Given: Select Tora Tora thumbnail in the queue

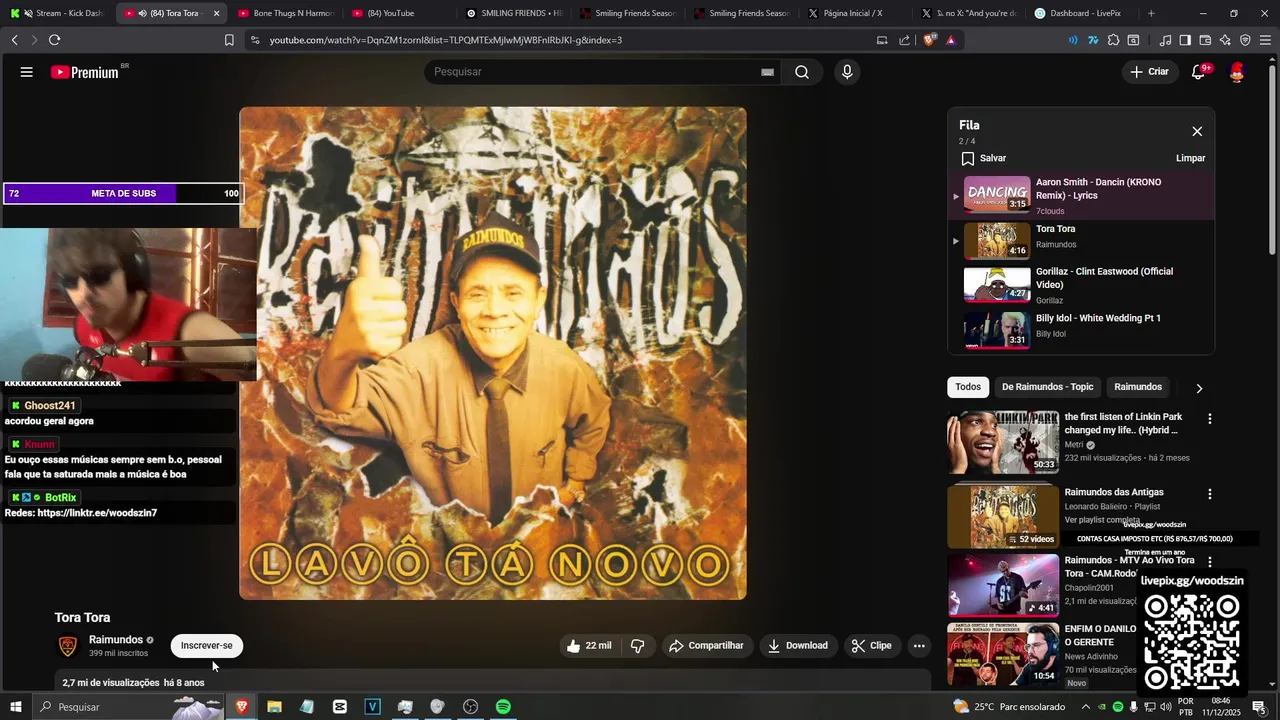Looking at the screenshot, I should point(997,240).
